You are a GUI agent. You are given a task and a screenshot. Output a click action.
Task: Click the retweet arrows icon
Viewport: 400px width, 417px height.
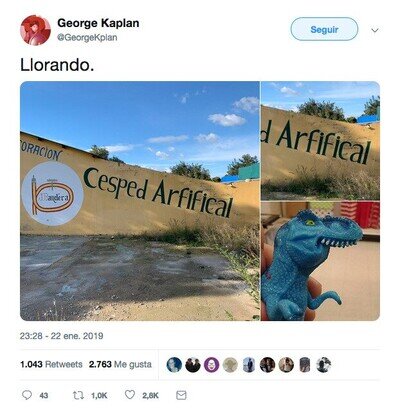tap(78, 395)
